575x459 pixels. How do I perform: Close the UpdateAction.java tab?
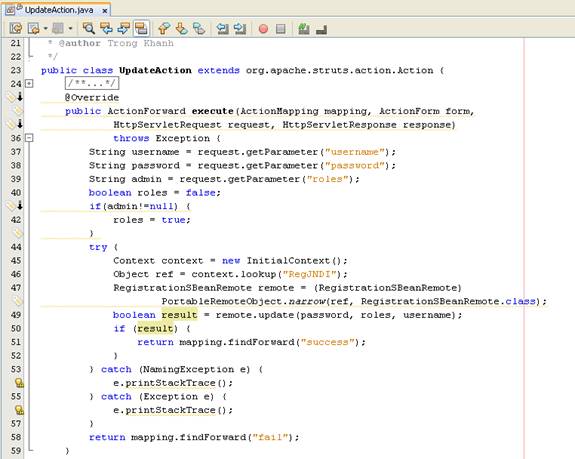click(x=105, y=11)
